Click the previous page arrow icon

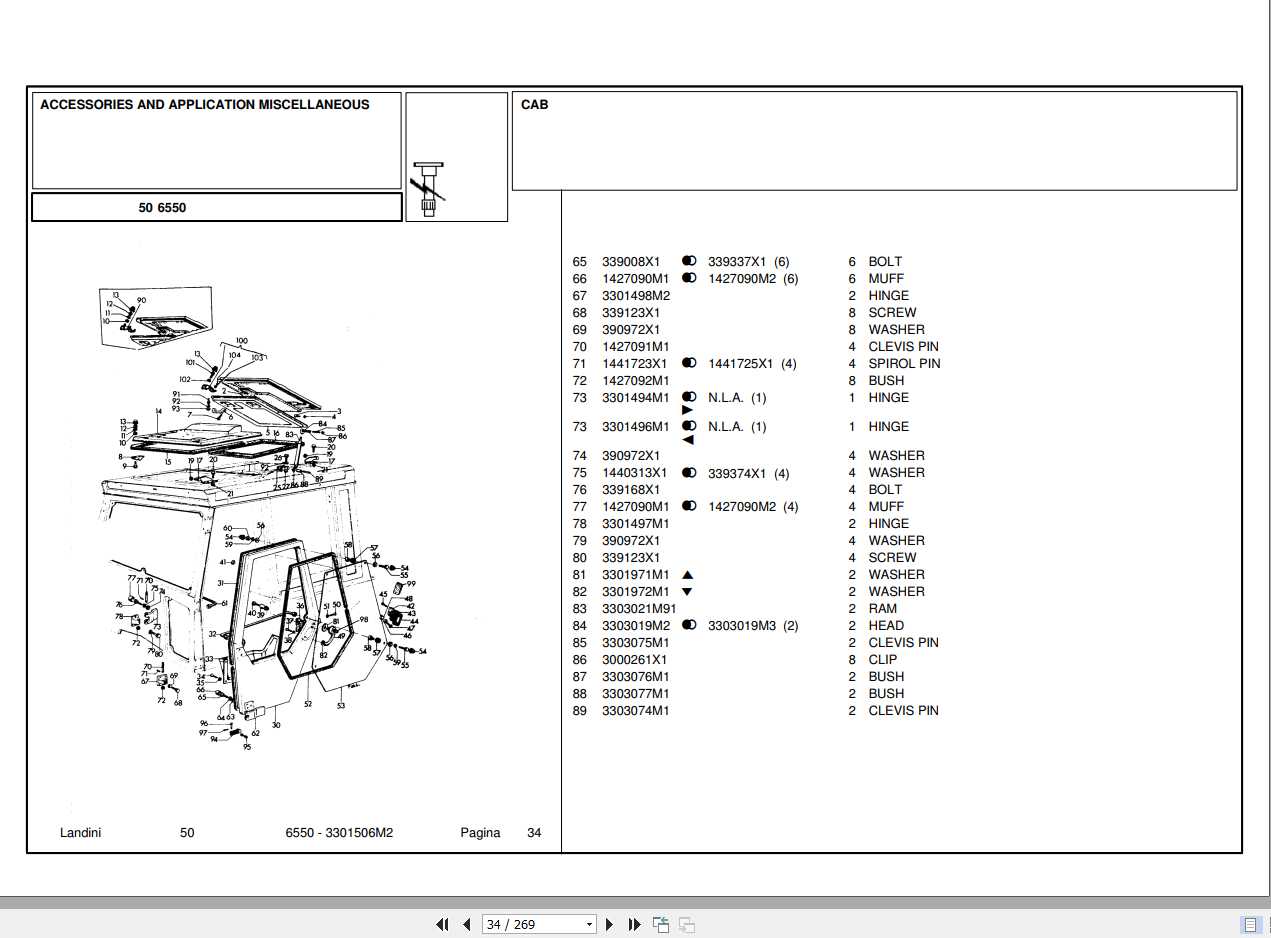[x=466, y=924]
